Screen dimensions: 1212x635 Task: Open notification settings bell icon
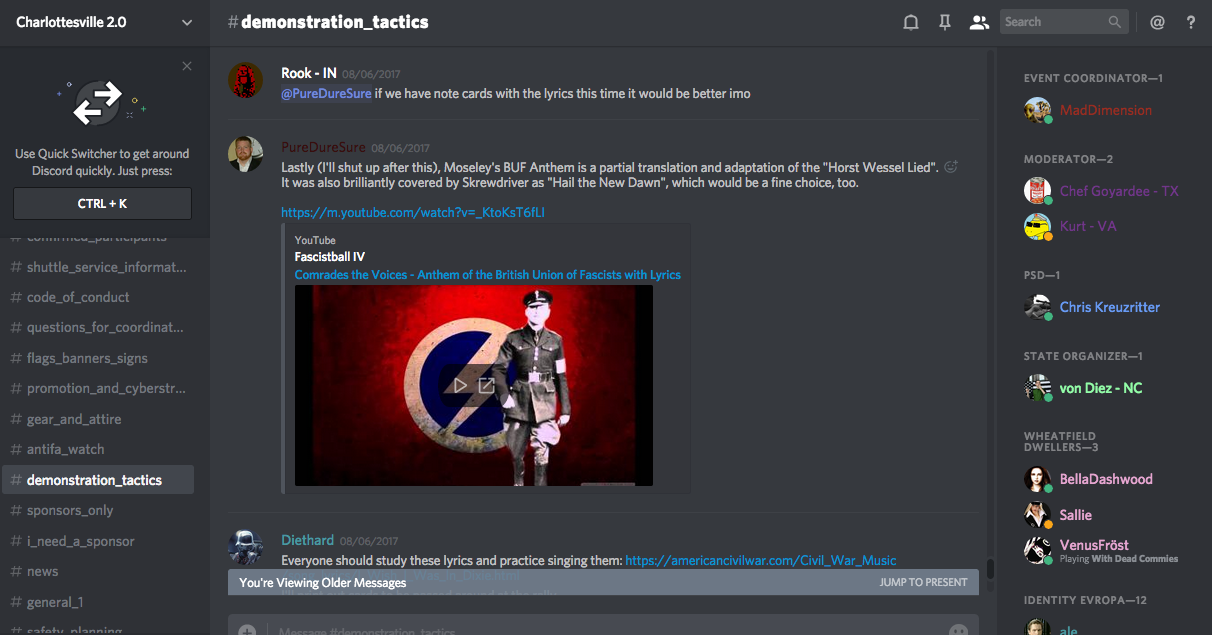[911, 22]
